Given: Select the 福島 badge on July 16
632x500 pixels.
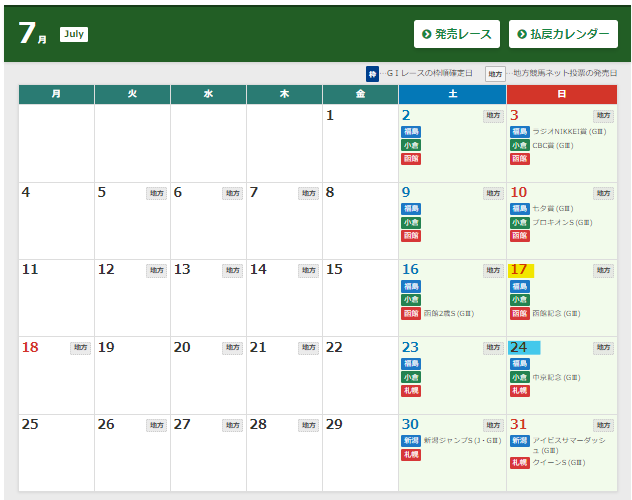Looking at the screenshot, I should click(411, 286).
